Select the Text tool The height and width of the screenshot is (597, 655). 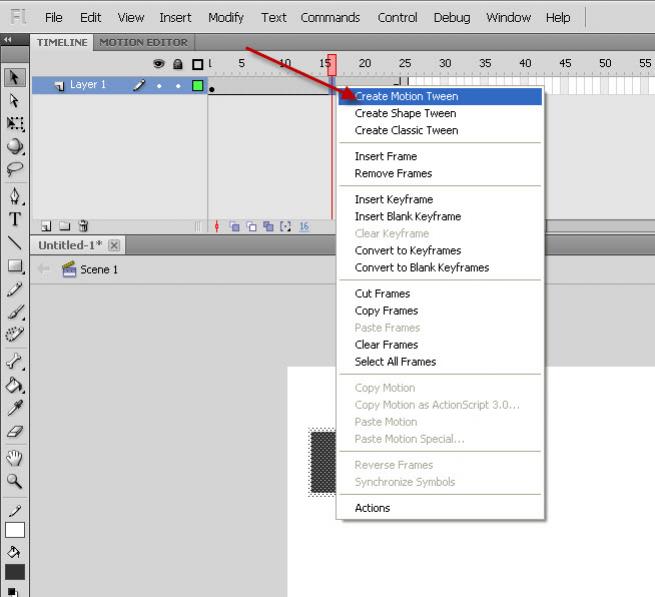15,219
